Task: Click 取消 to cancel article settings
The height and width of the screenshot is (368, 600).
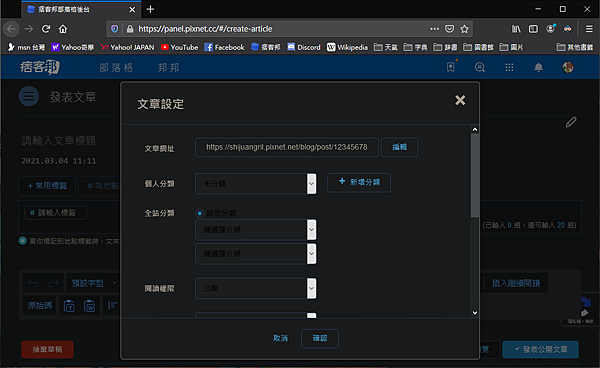Action: coord(280,339)
